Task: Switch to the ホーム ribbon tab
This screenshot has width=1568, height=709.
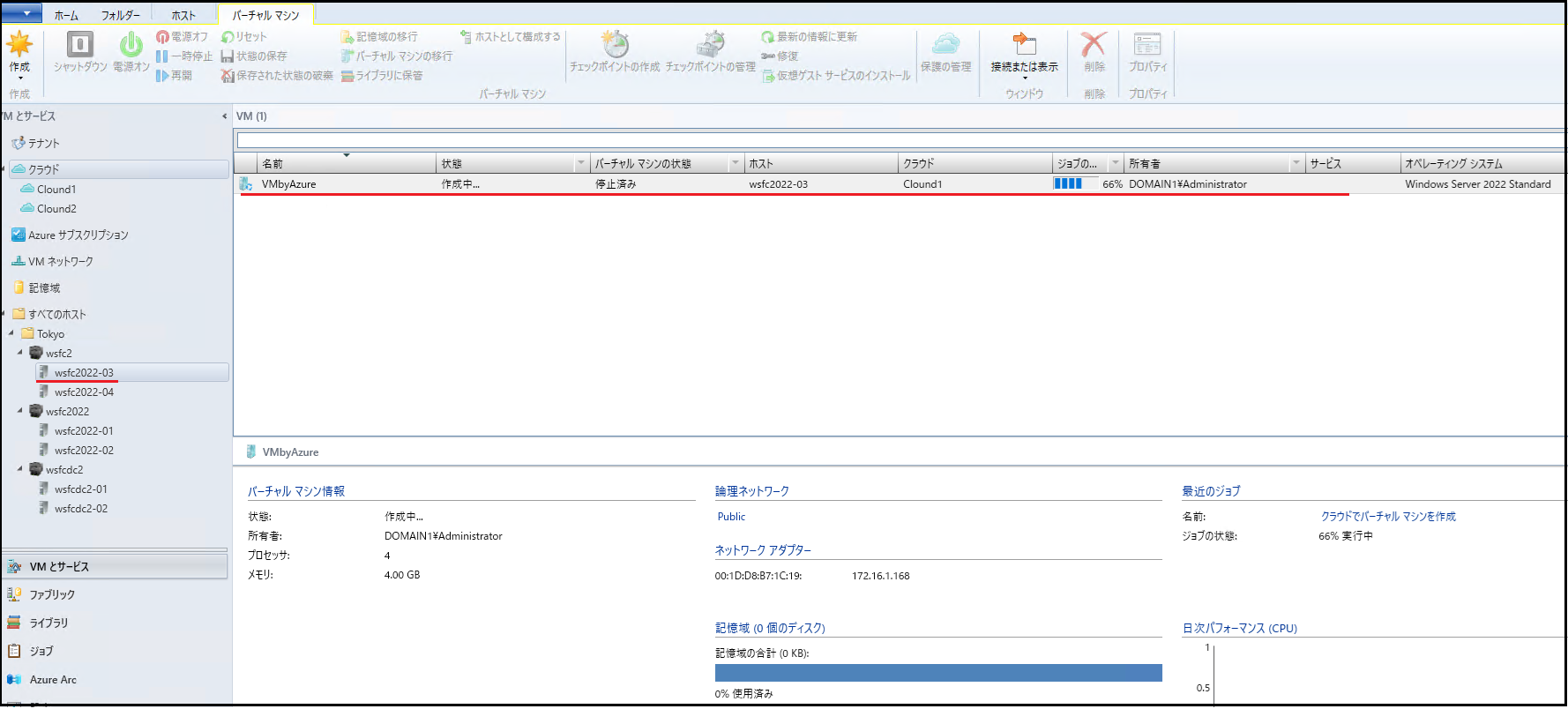Action: pyautogui.click(x=66, y=15)
